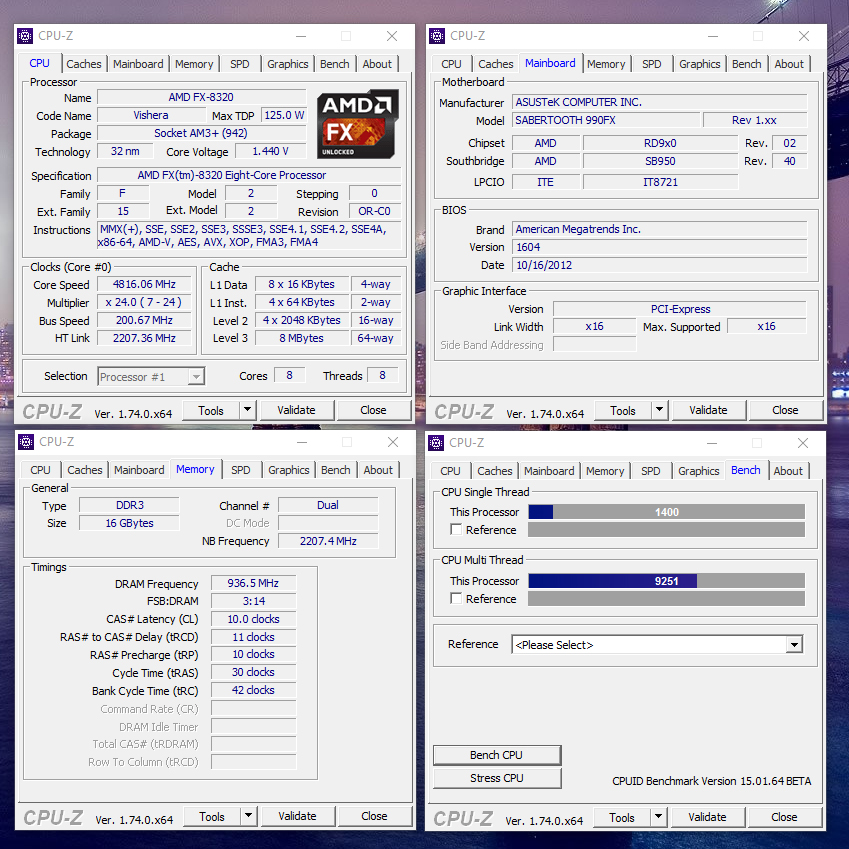This screenshot has width=849, height=849.
Task: Click the CPU-Z app icon in the CPU window title bar
Action: [x=25, y=36]
